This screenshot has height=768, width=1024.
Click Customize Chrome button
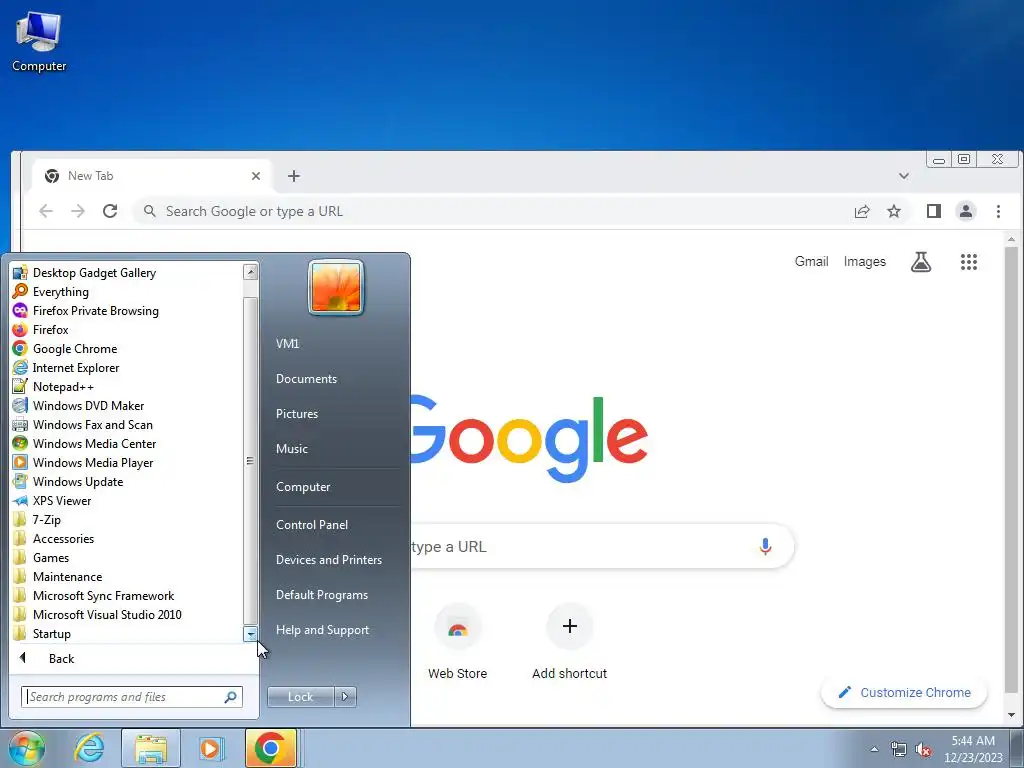tap(904, 692)
